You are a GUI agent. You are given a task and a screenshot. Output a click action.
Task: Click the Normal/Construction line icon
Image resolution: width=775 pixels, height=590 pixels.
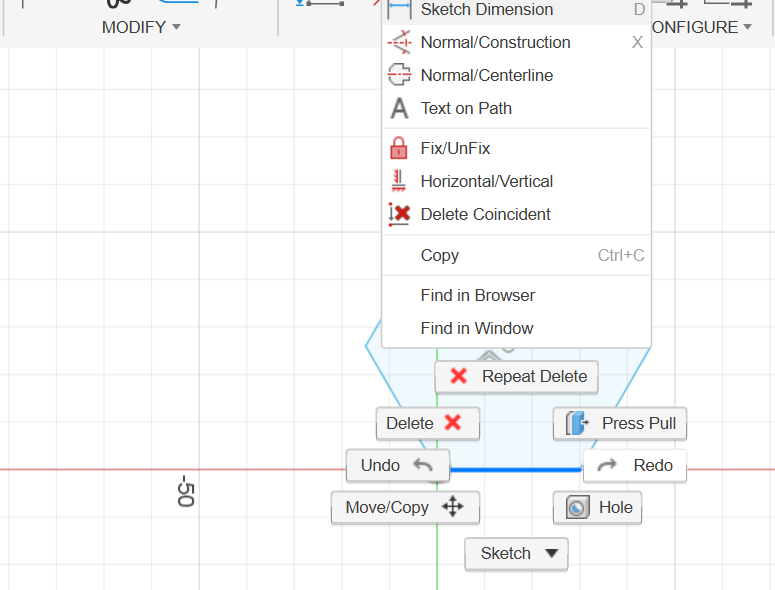(399, 42)
